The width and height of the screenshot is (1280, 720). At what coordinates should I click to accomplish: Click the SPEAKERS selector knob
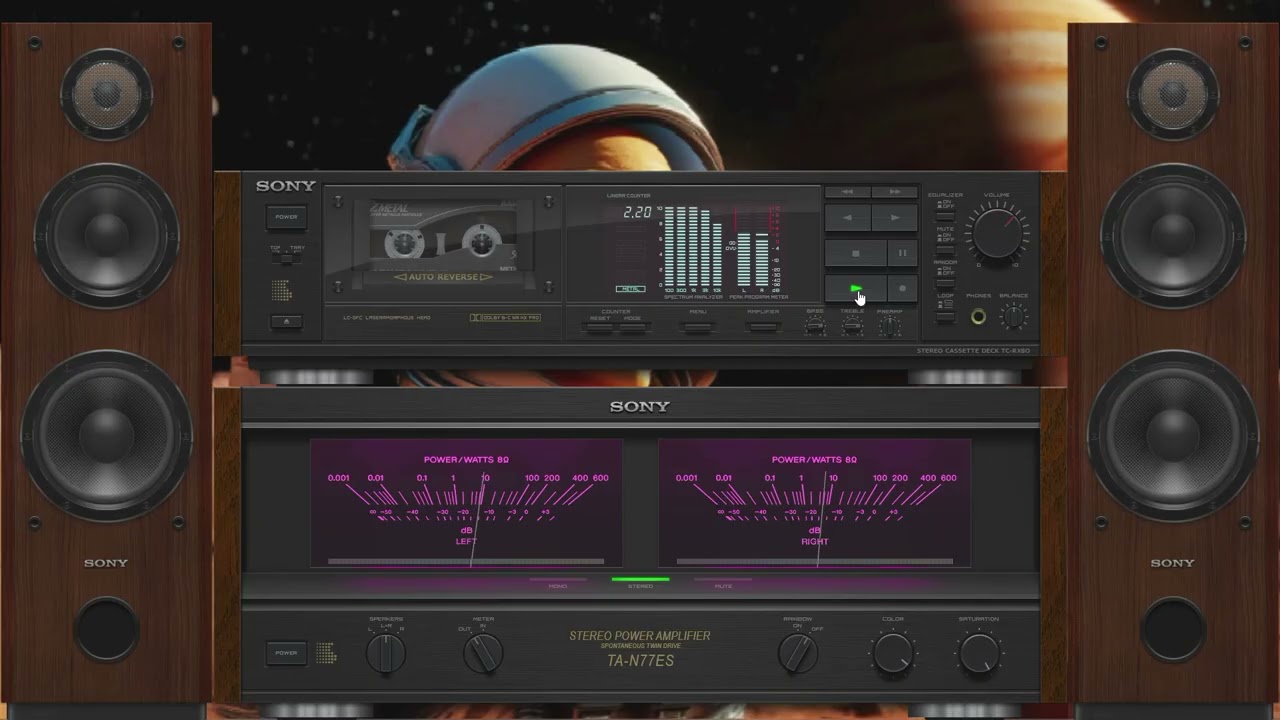pyautogui.click(x=385, y=653)
